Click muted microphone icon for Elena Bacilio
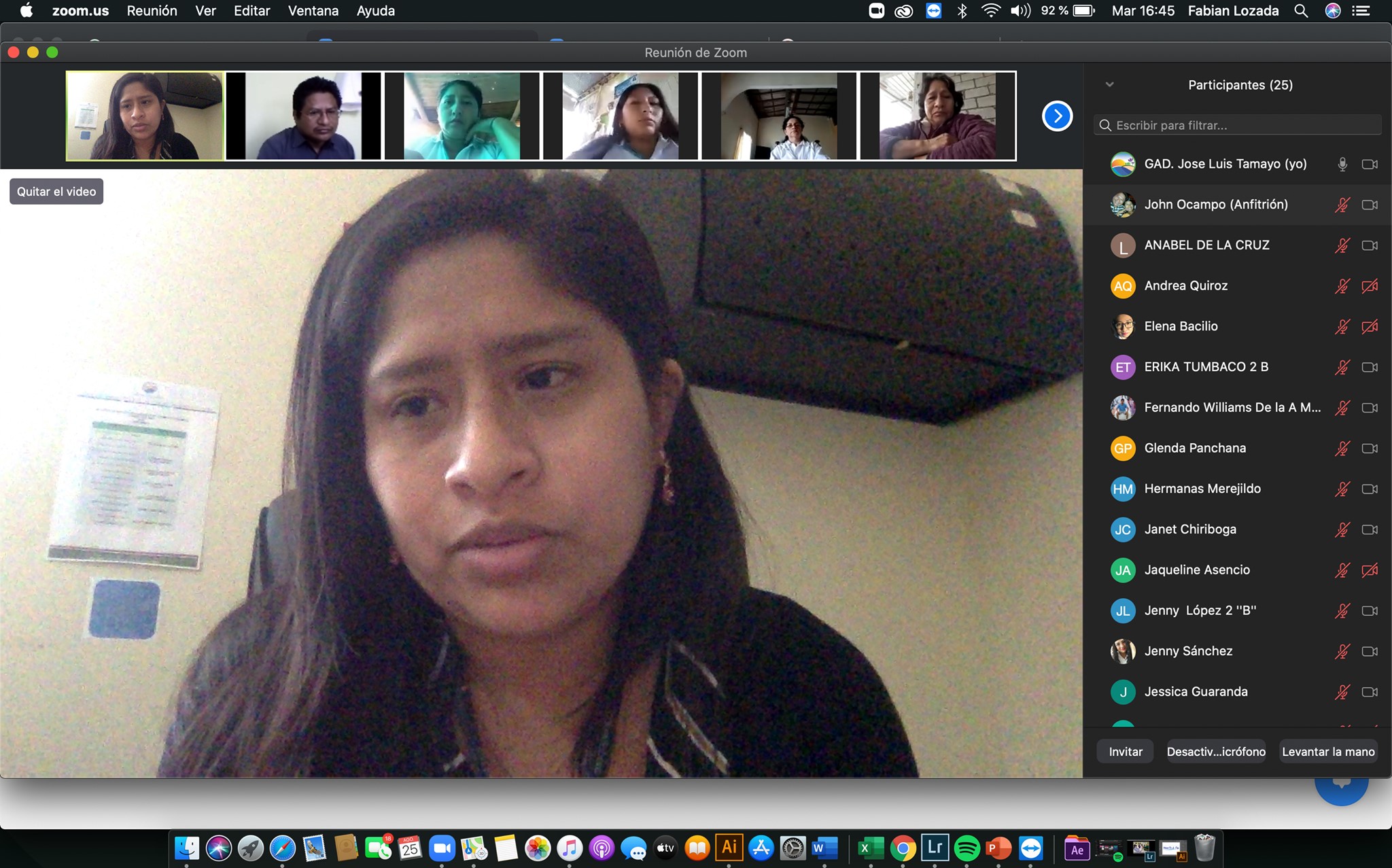This screenshot has width=1392, height=868. 1342,327
